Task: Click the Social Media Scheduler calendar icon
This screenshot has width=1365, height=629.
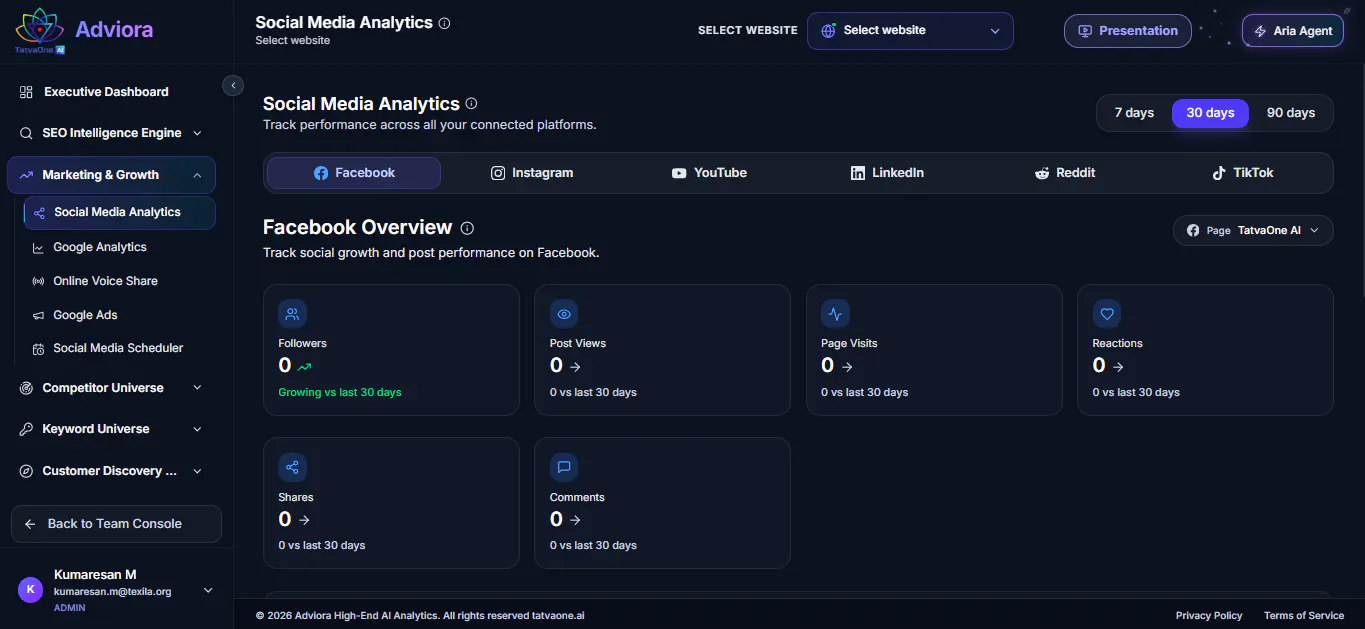Action: 38,349
